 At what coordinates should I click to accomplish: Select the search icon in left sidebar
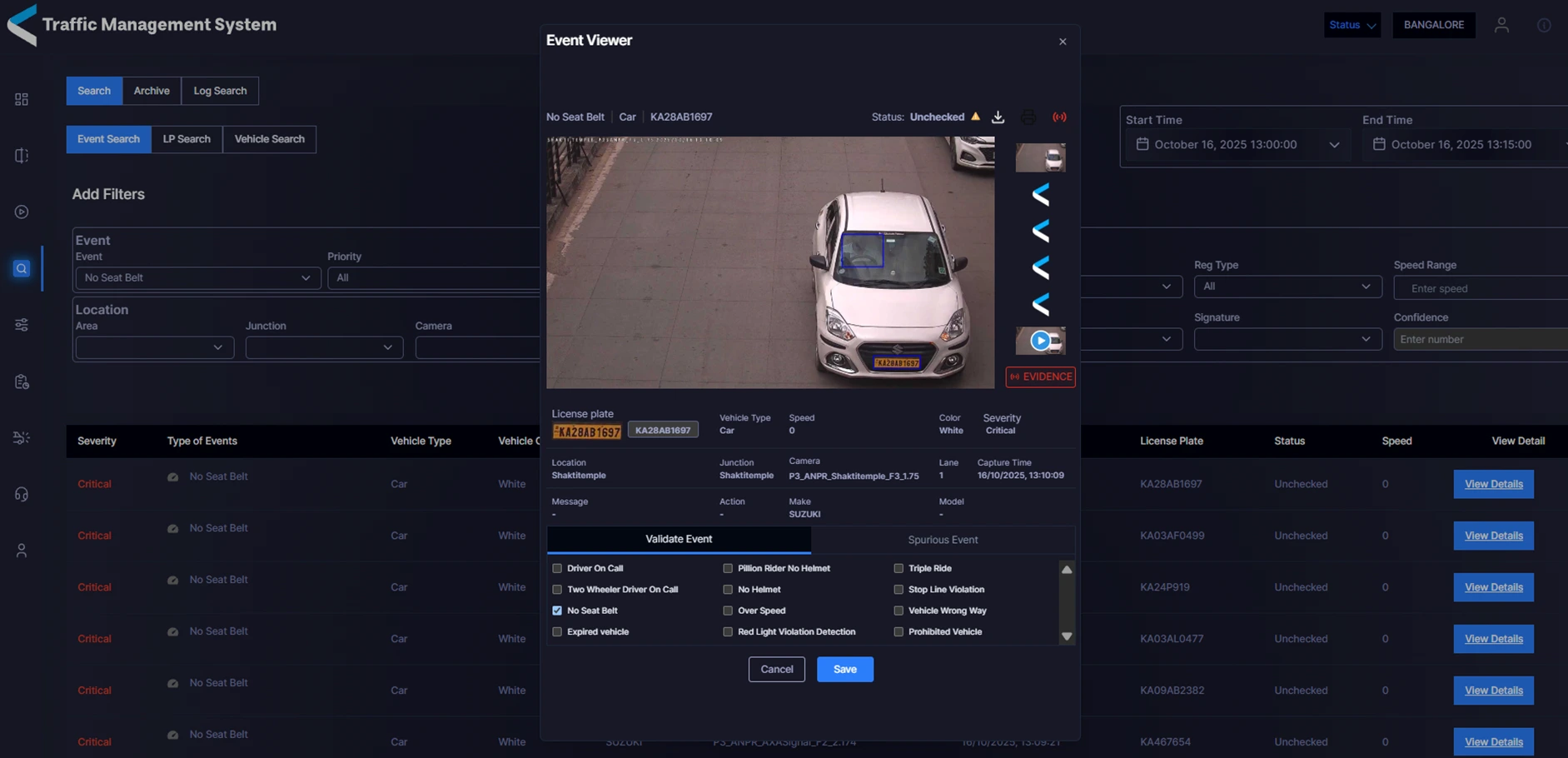(22, 268)
